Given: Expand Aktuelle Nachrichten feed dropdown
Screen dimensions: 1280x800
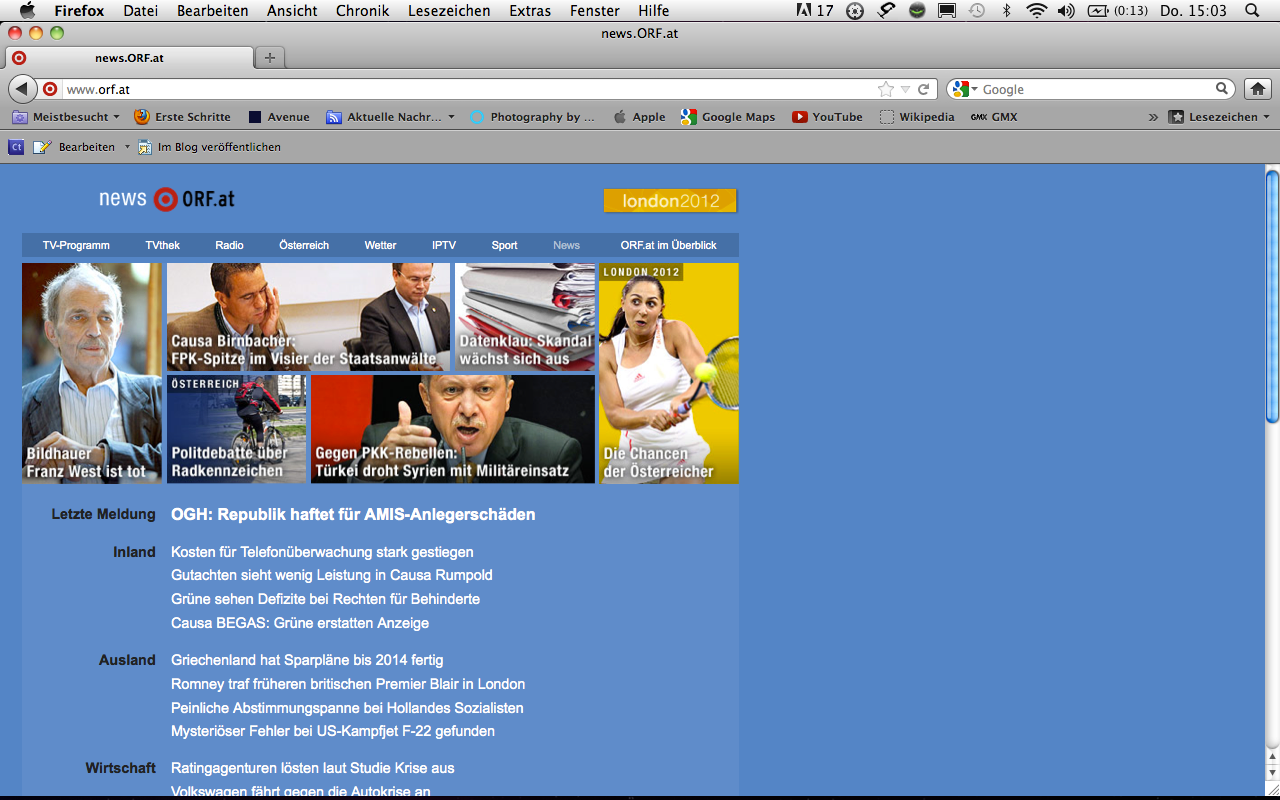Looking at the screenshot, I should (x=451, y=117).
